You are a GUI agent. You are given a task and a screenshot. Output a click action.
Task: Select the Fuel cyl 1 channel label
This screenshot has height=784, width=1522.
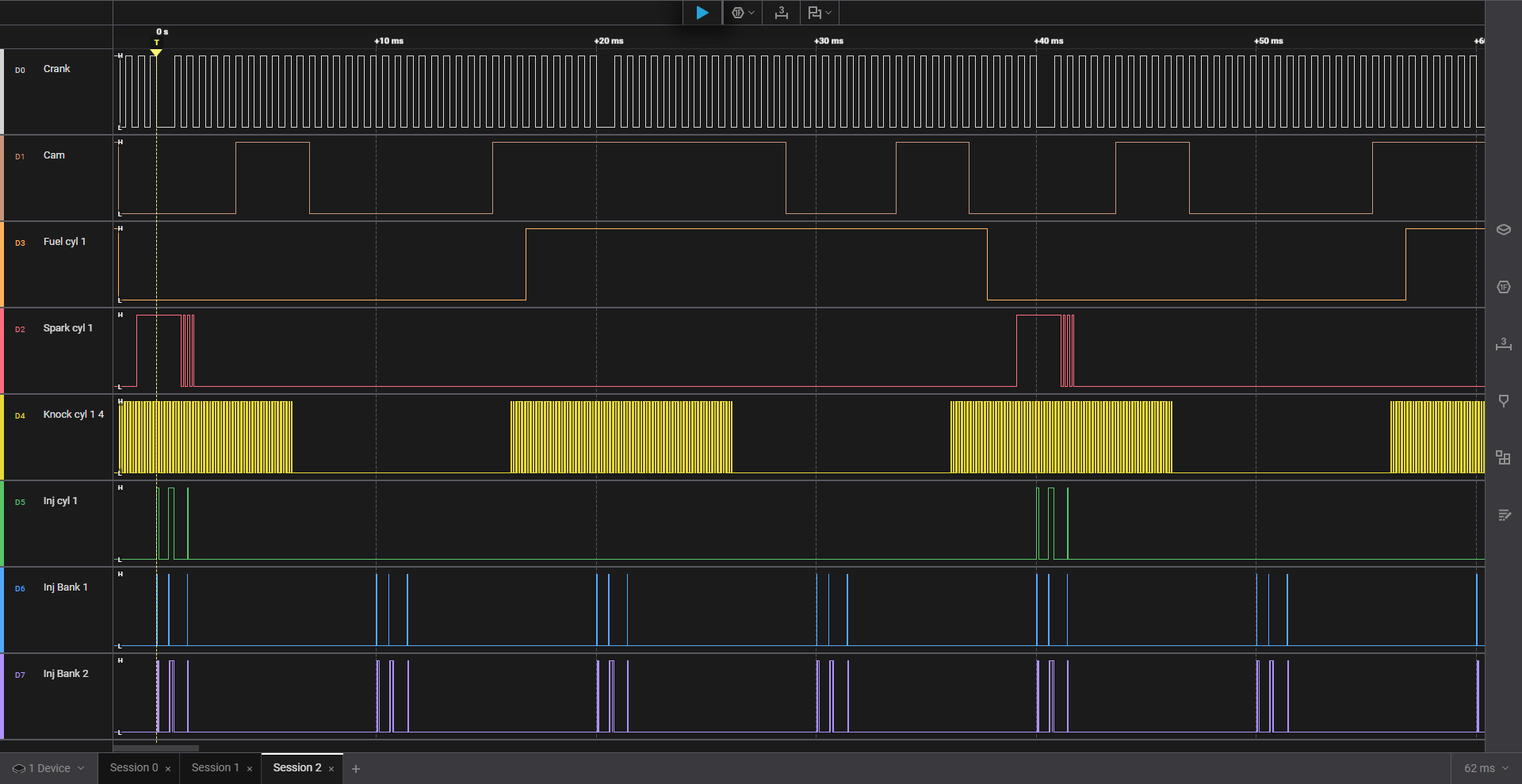pos(64,242)
